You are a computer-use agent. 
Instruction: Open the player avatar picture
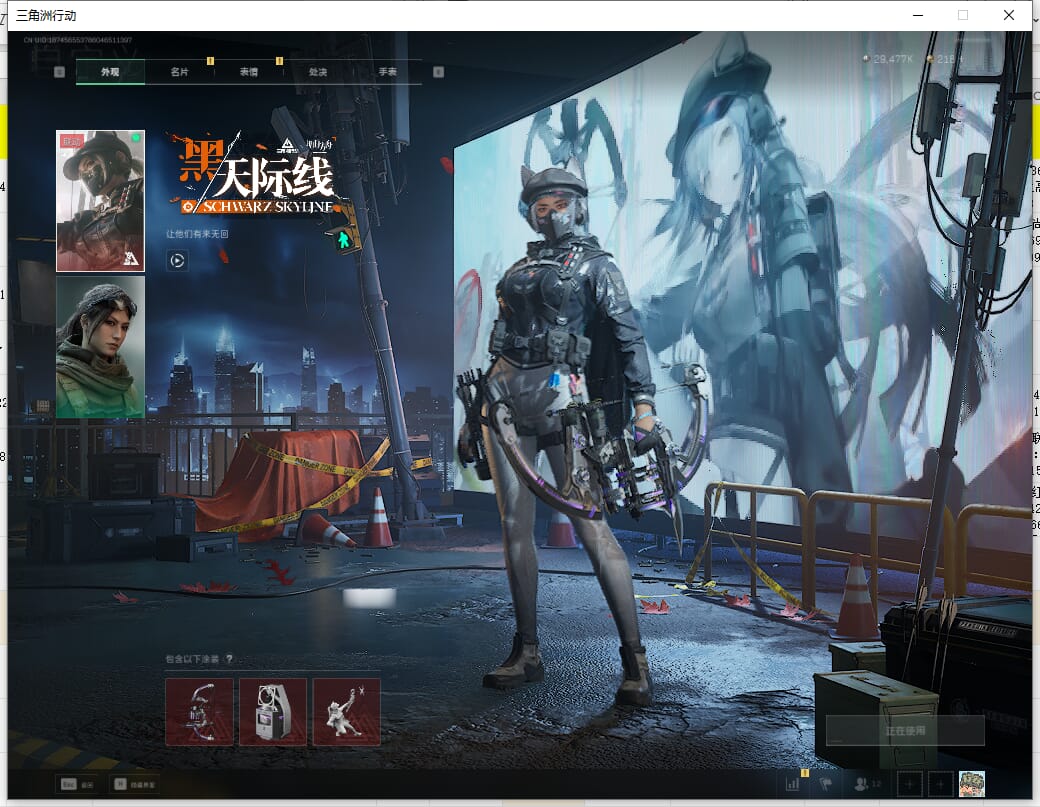972,784
